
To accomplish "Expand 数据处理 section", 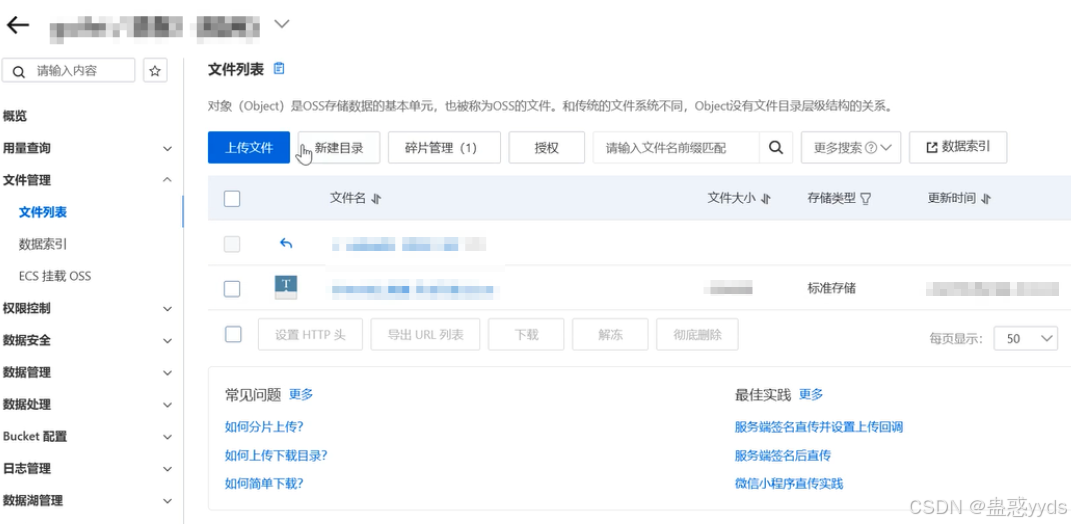I will (167, 404).
